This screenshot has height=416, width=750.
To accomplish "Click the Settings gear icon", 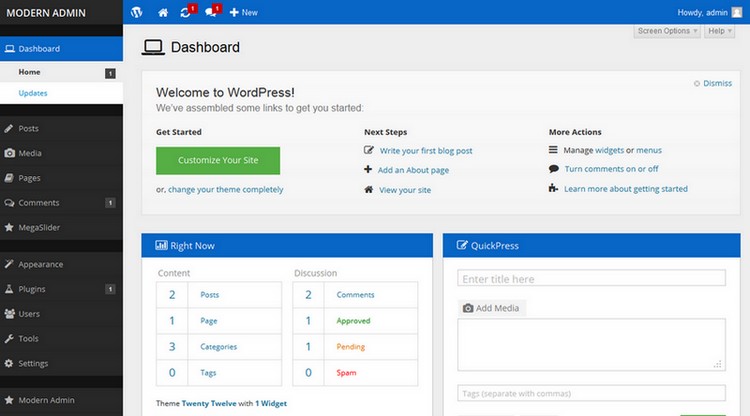I will 9,363.
